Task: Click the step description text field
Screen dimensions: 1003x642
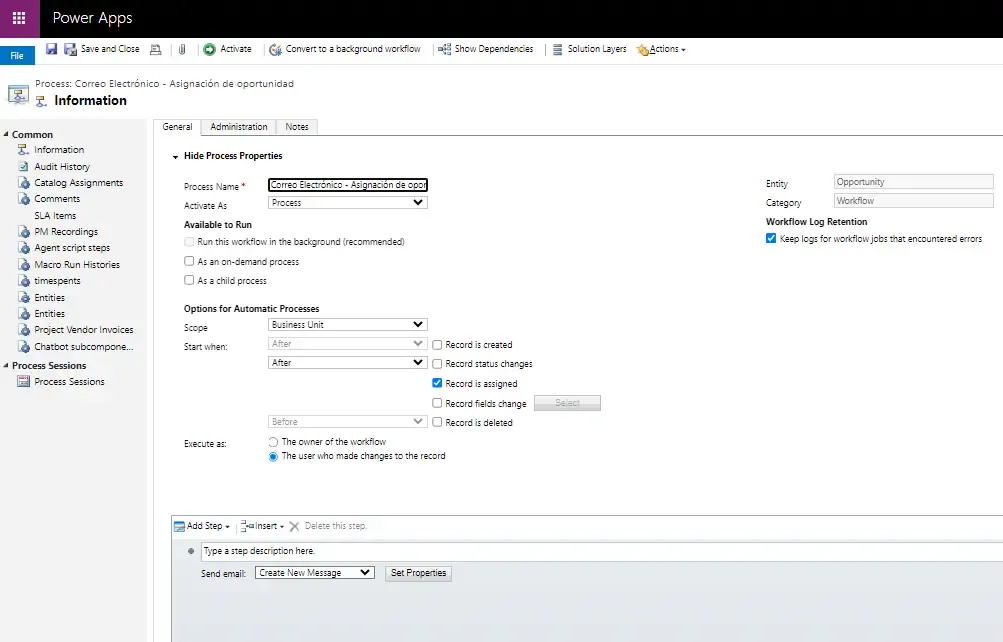Action: click(x=600, y=551)
